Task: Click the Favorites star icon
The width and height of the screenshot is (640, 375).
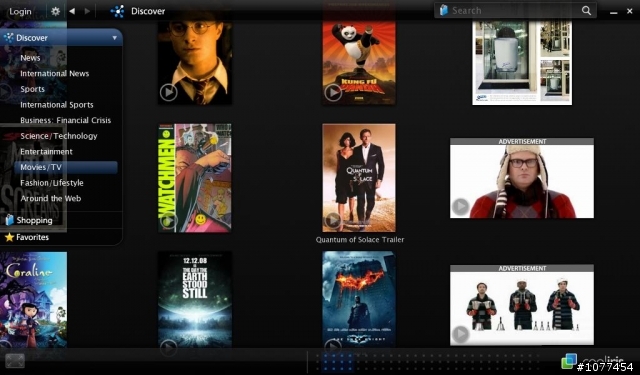Action: (x=9, y=237)
